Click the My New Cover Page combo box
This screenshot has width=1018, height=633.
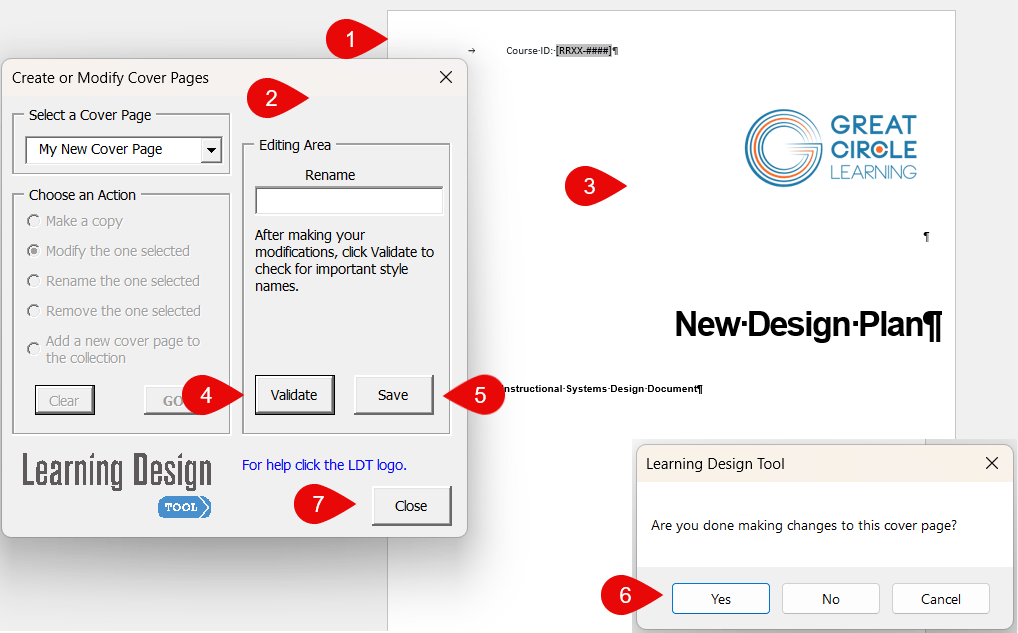(113, 150)
